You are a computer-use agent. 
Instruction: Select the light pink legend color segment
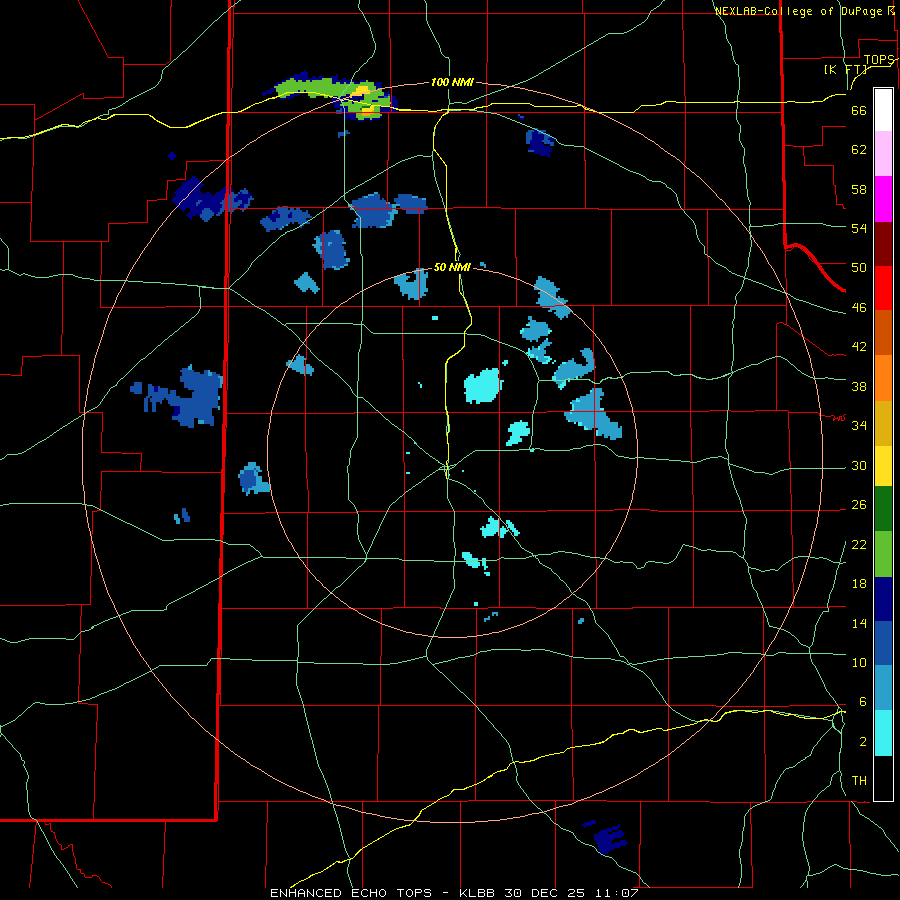coord(883,154)
